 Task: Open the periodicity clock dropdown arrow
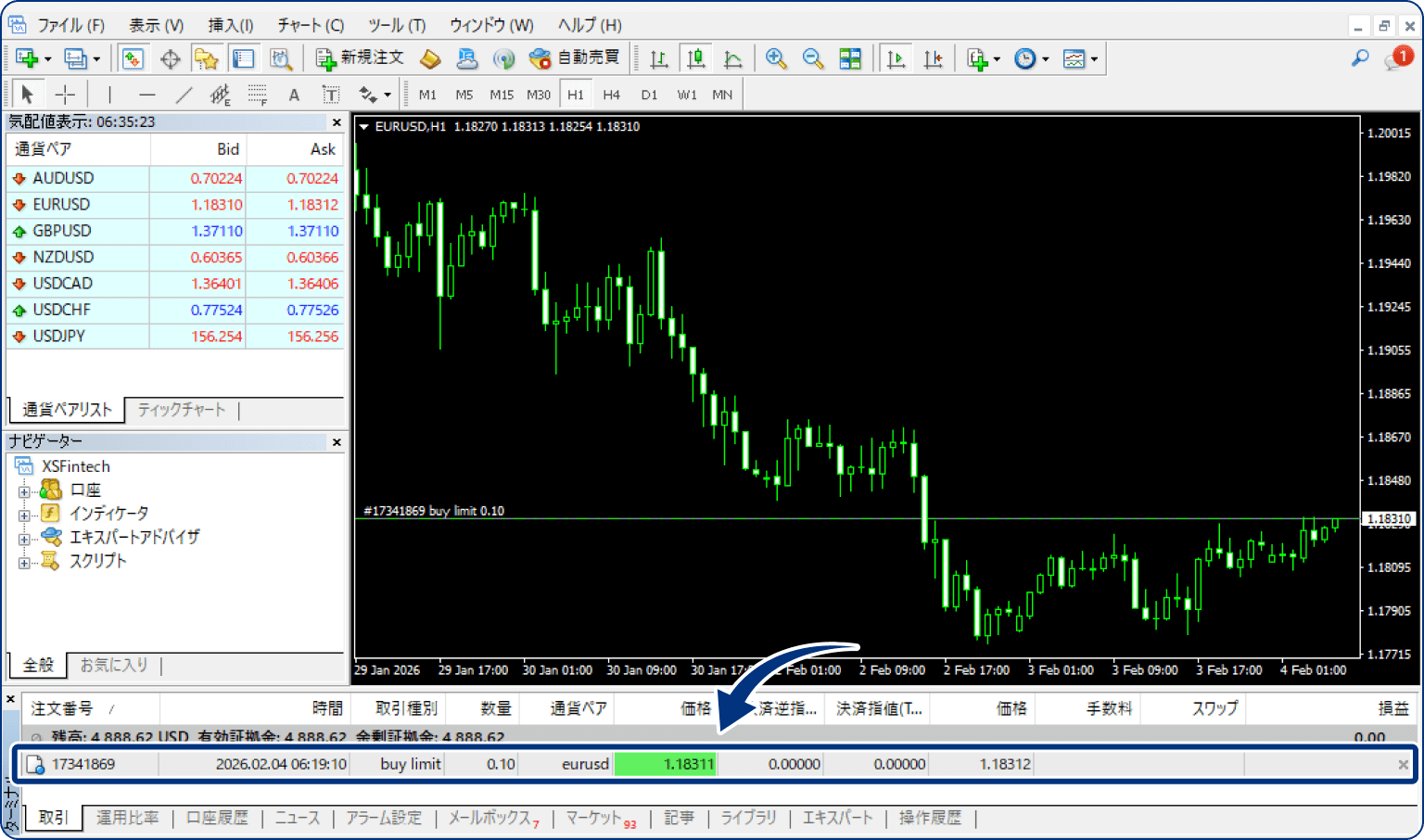click(1046, 59)
